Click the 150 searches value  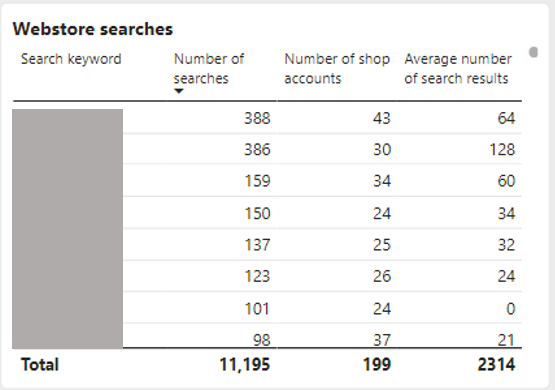pos(257,213)
